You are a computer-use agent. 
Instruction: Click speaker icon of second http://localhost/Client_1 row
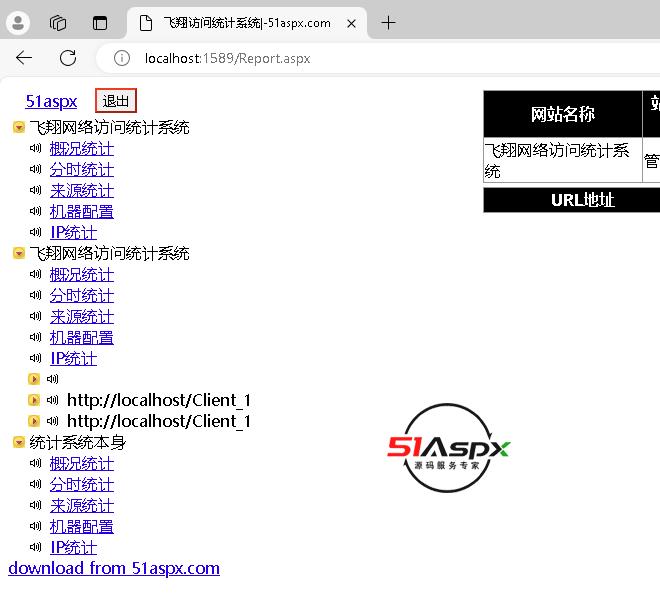pos(52,421)
